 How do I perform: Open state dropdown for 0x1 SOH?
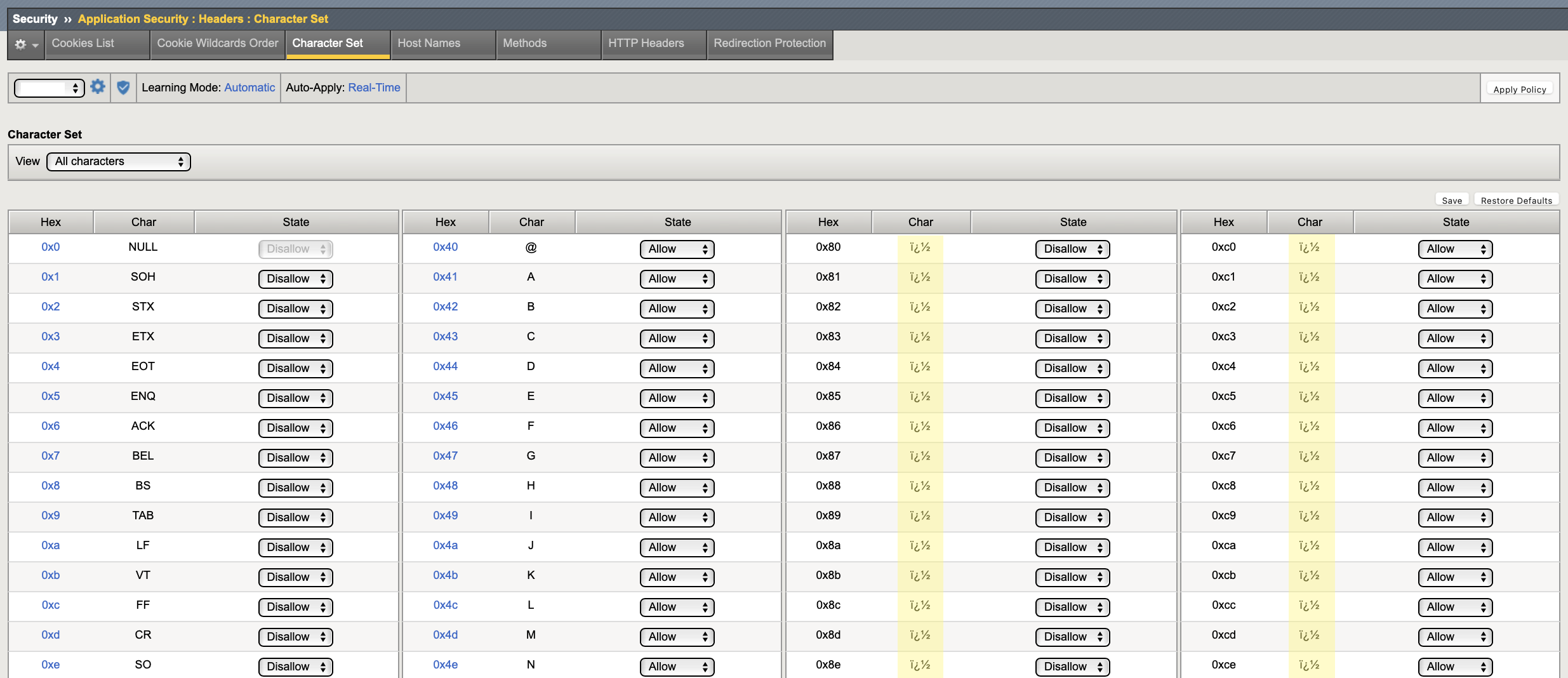point(296,279)
